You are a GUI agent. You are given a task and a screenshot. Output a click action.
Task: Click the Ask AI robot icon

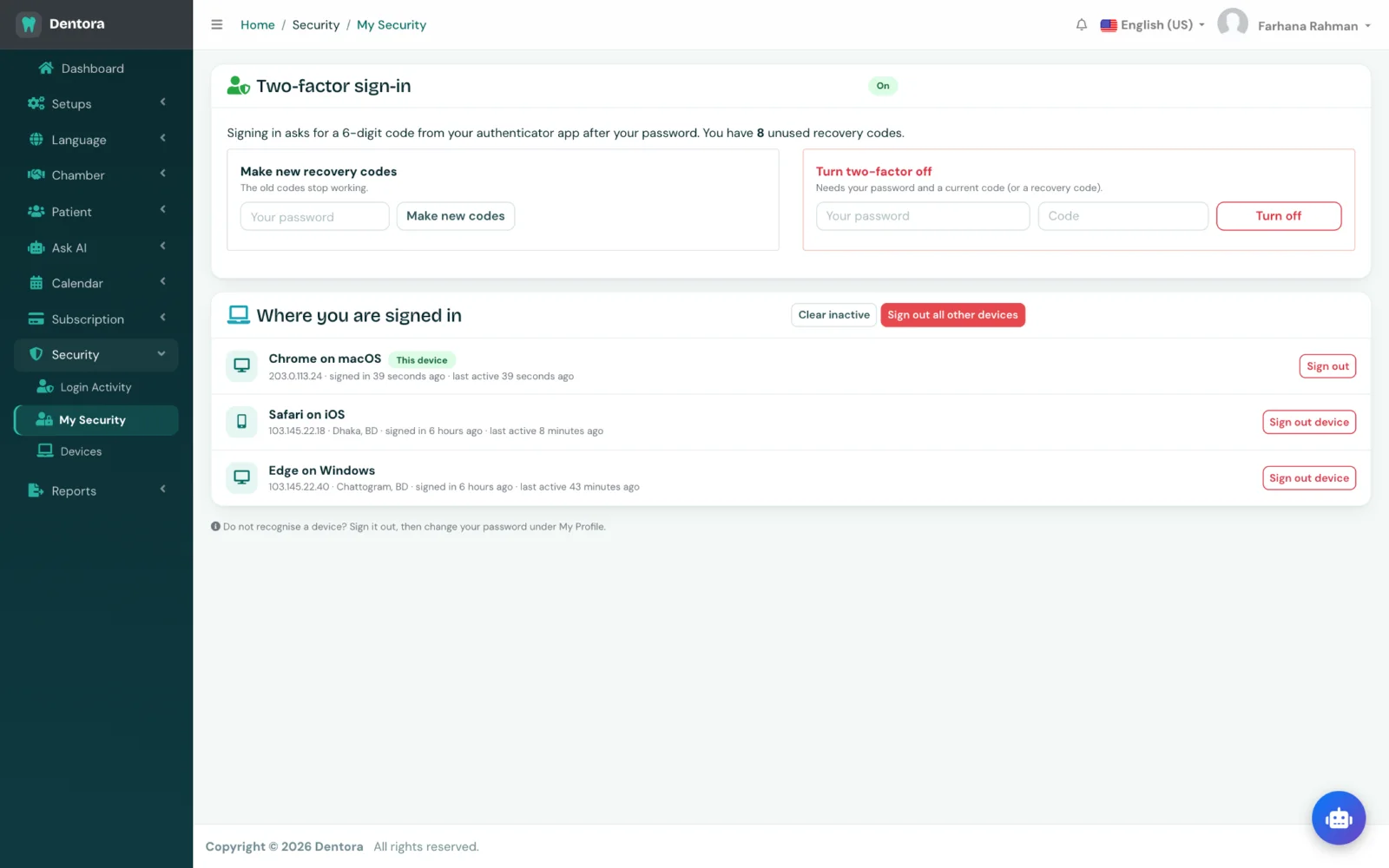coord(36,247)
